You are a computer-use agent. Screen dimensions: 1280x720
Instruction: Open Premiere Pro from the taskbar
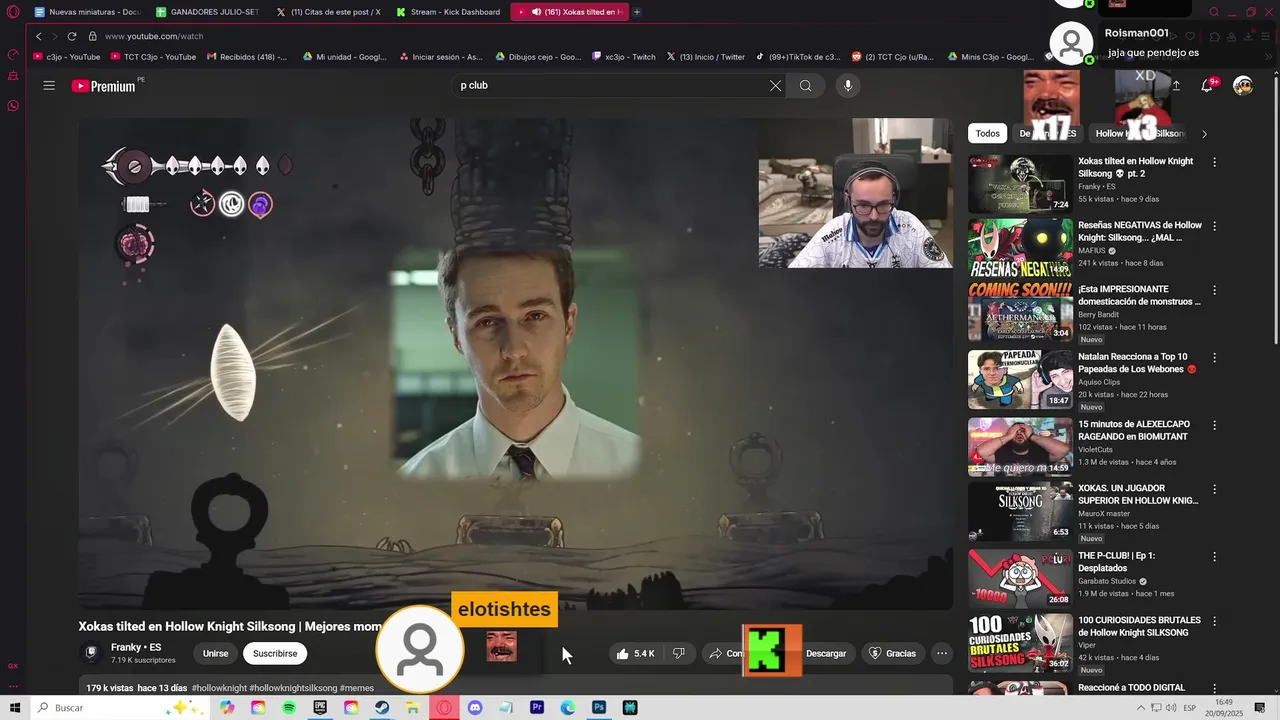tap(537, 708)
